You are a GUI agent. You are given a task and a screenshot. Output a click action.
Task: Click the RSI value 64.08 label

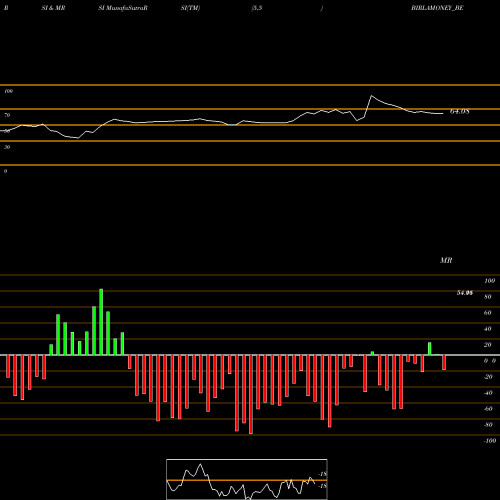[x=460, y=111]
